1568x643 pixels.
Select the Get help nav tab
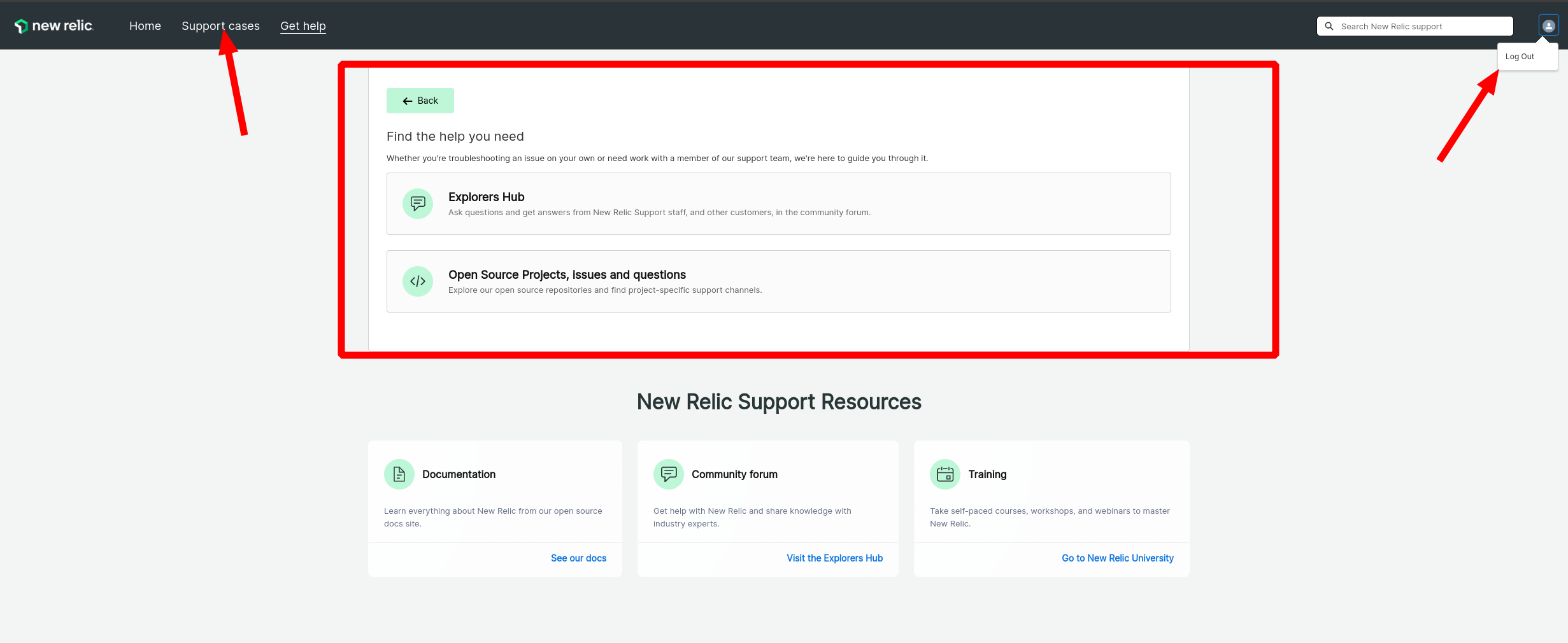coord(303,26)
